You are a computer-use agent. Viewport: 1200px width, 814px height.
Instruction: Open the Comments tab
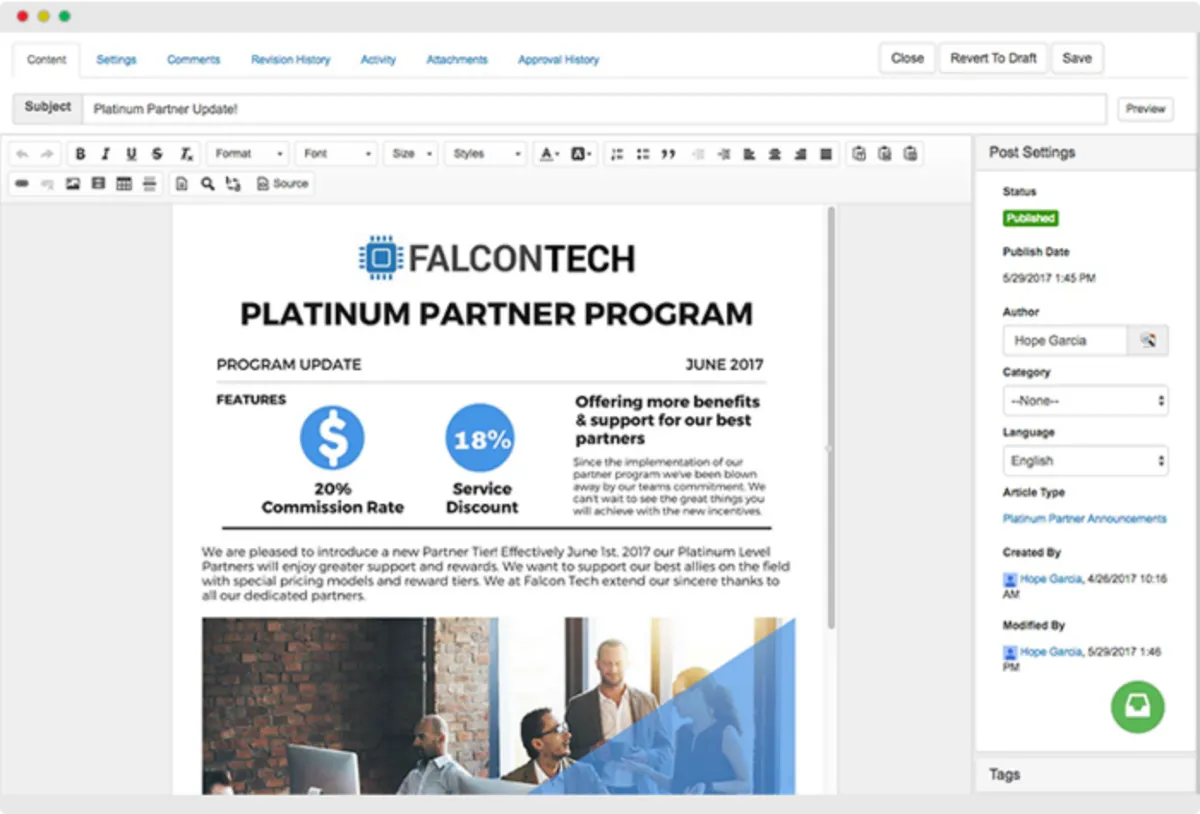(193, 60)
